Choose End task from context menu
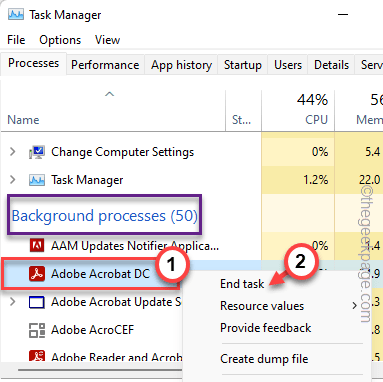383x382 pixels. (x=242, y=284)
